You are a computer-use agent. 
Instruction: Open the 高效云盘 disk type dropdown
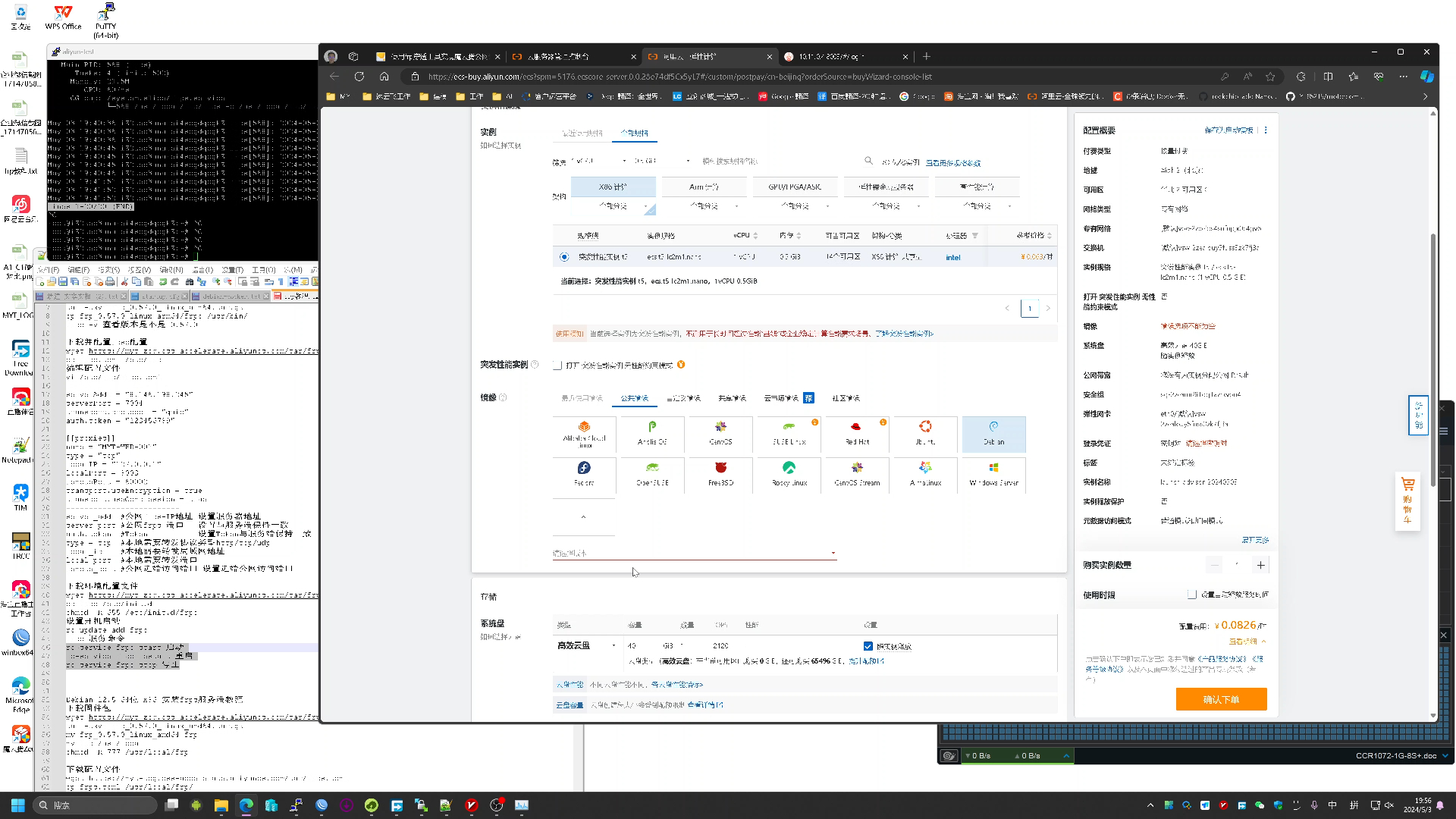click(x=587, y=646)
